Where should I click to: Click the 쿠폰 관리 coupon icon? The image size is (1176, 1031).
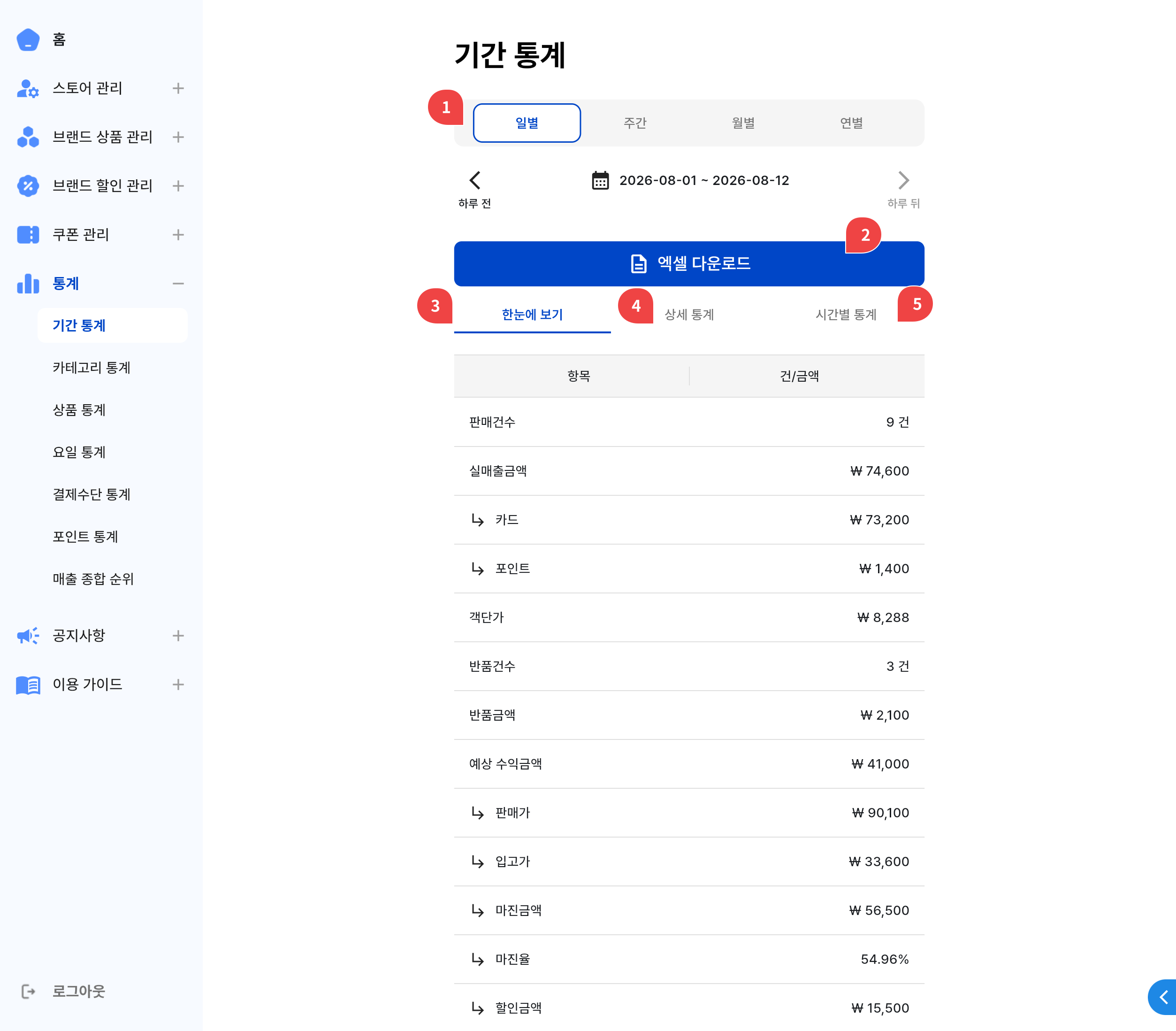(28, 235)
